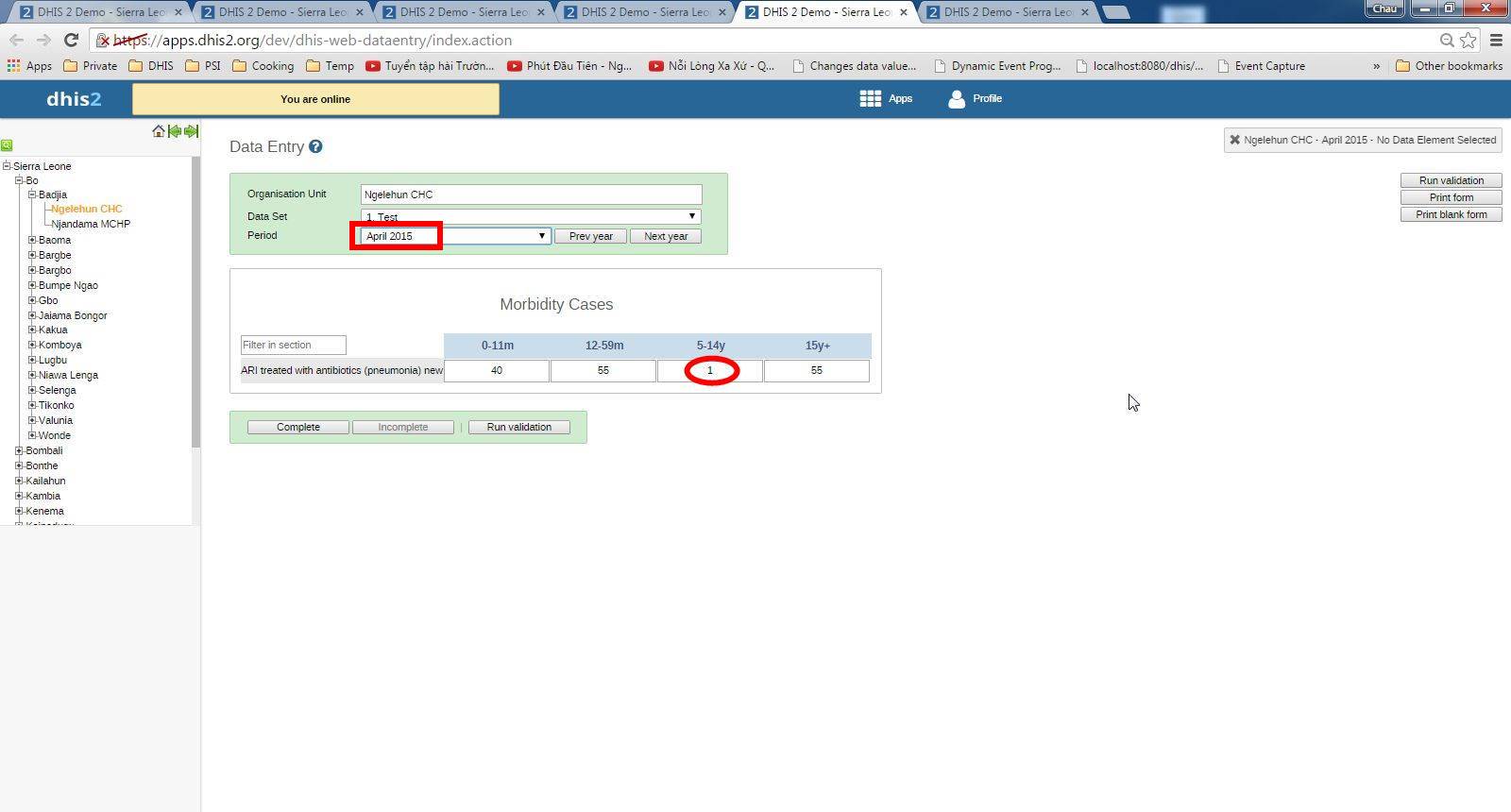Open the Data Entry help icon
This screenshot has width=1511, height=812.
(315, 146)
